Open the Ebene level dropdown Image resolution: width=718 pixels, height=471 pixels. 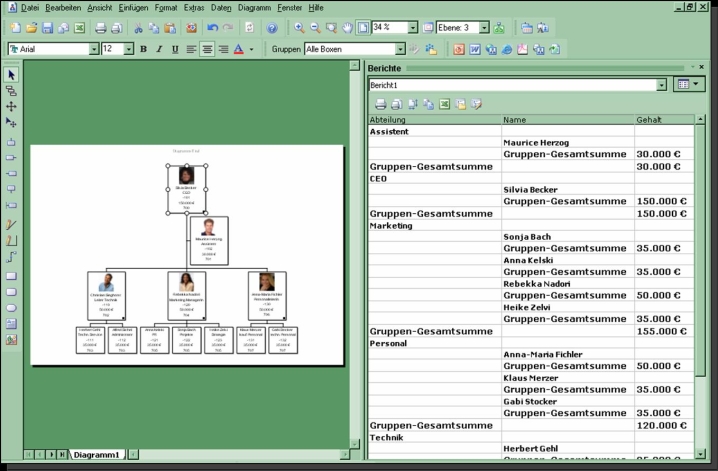(x=484, y=28)
